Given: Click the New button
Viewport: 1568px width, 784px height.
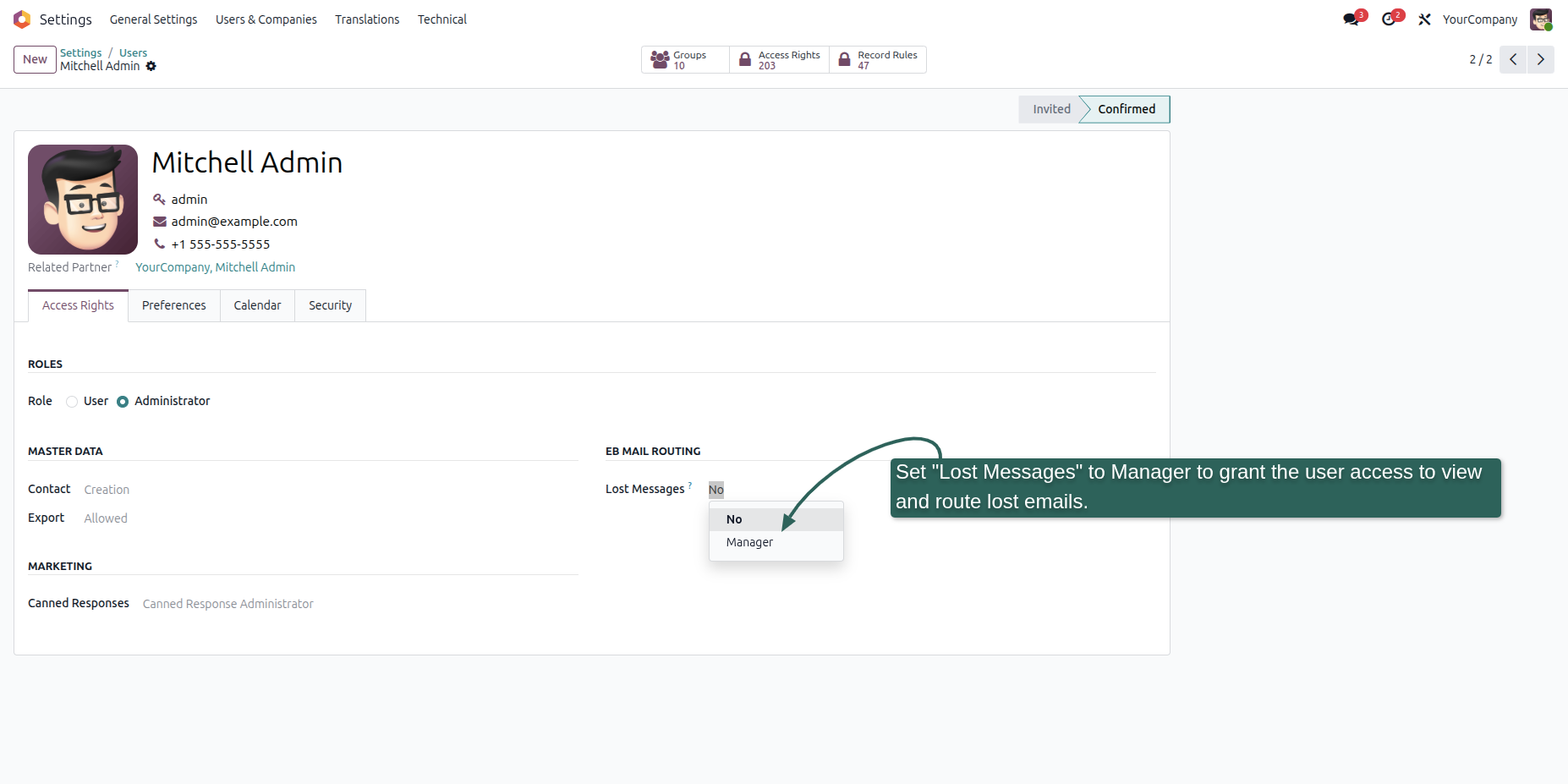Looking at the screenshot, I should click(35, 60).
